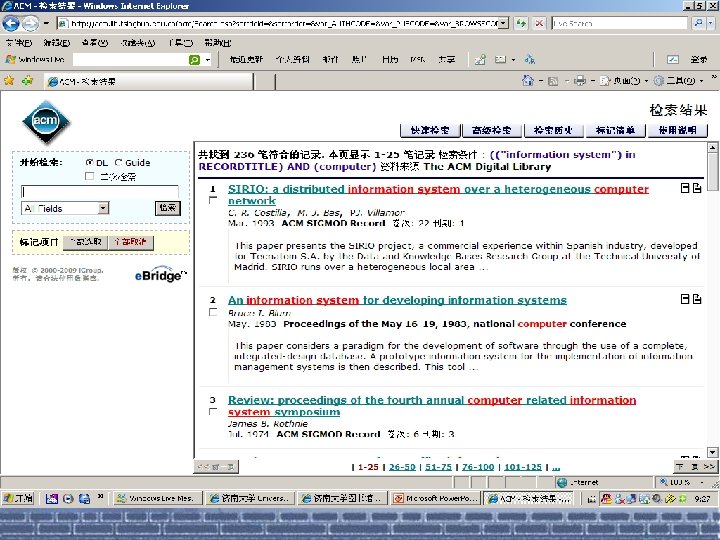The image size is (720, 540).
Task: Open the Tools menu (fifth menu bar item)
Action: point(180,43)
